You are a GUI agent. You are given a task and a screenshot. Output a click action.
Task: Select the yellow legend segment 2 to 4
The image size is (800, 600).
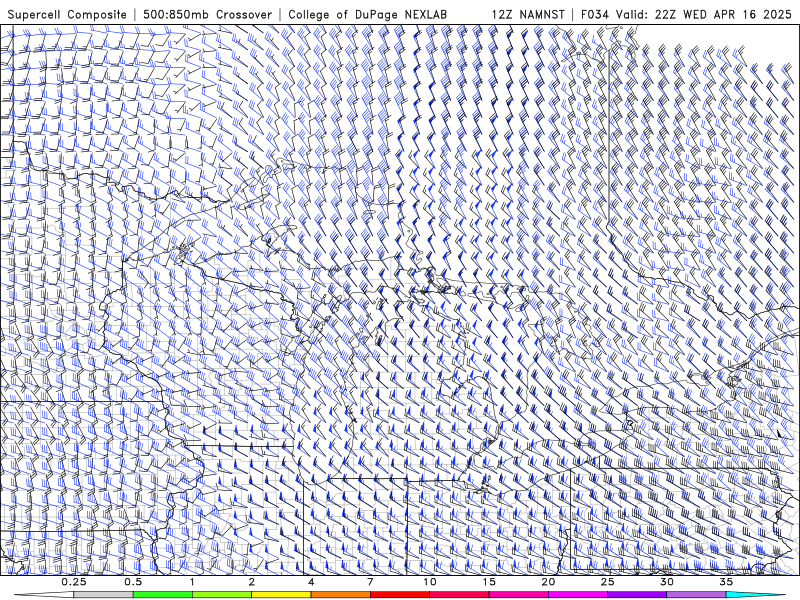point(281,595)
